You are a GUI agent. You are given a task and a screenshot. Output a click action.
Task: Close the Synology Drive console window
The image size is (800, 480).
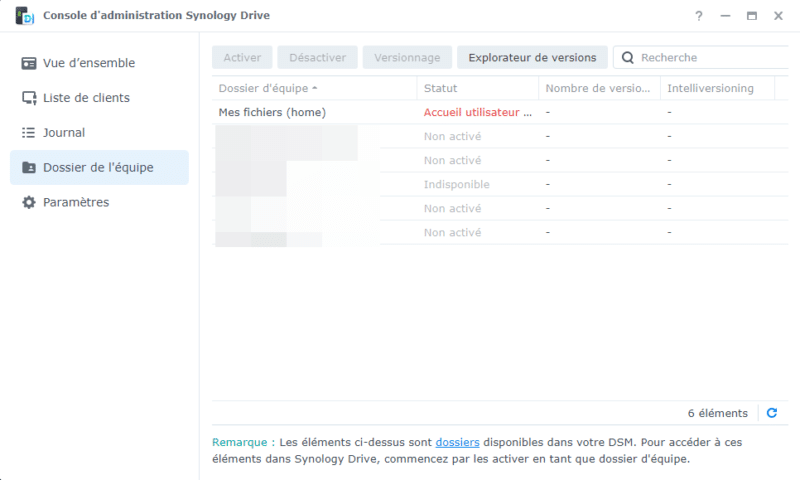[x=778, y=16]
